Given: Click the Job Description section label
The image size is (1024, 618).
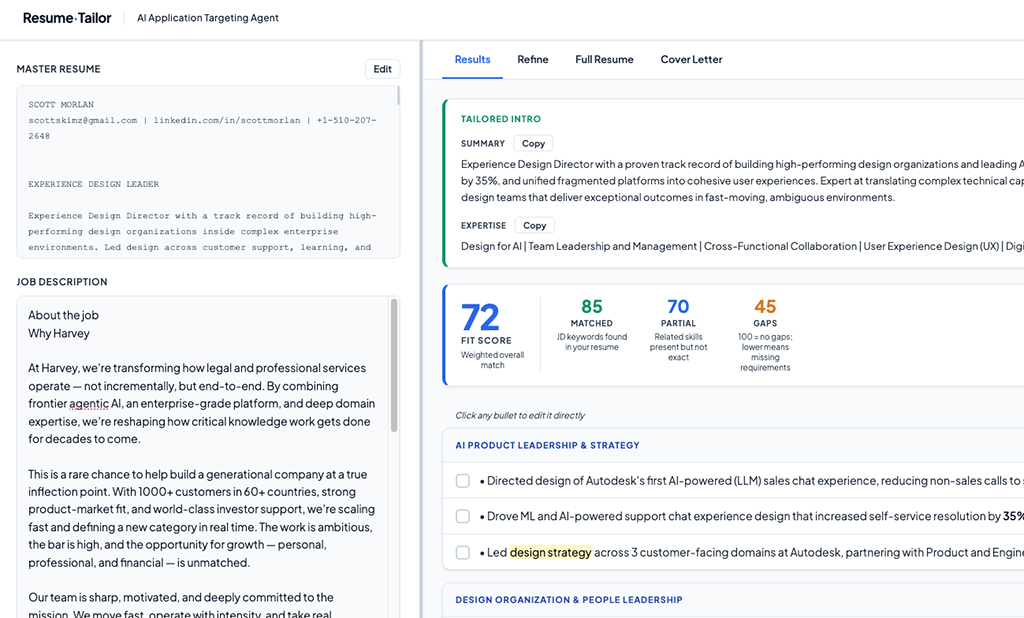Looking at the screenshot, I should 62,282.
